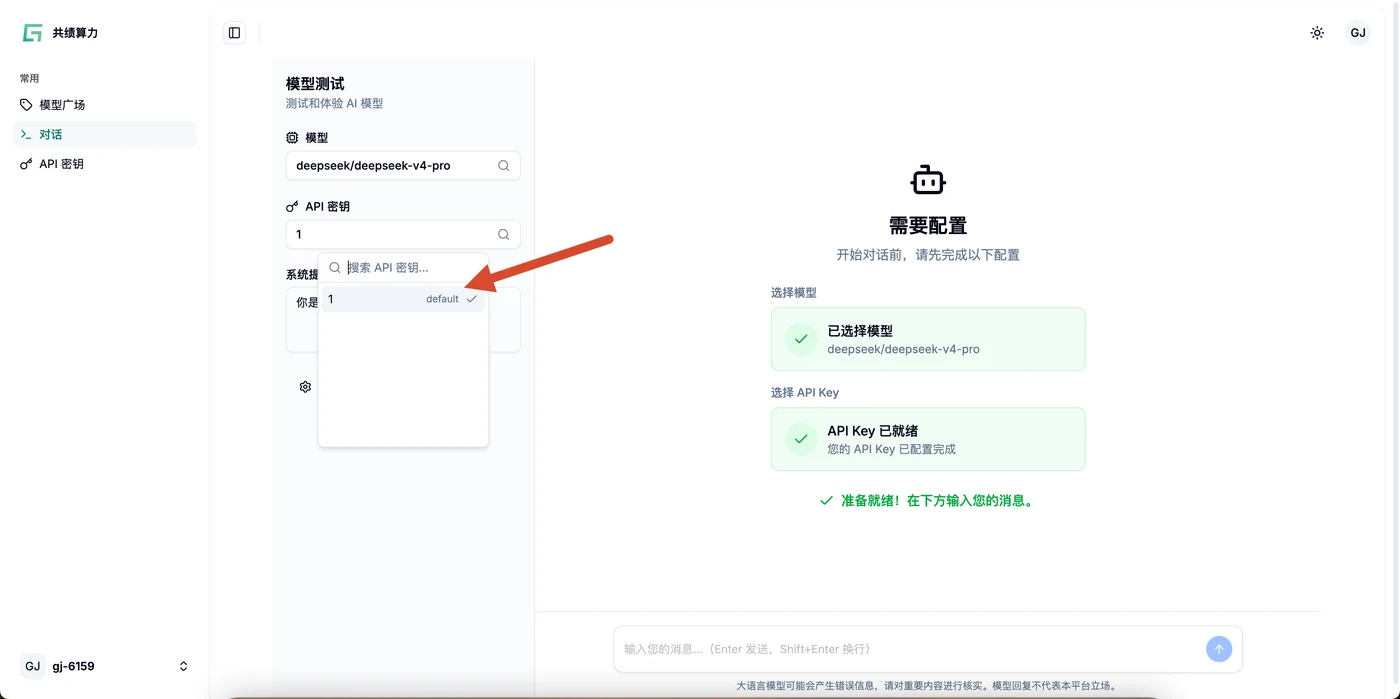The height and width of the screenshot is (699, 1400).
Task: Click the key icon next to API 密钥 label
Action: click(x=292, y=207)
